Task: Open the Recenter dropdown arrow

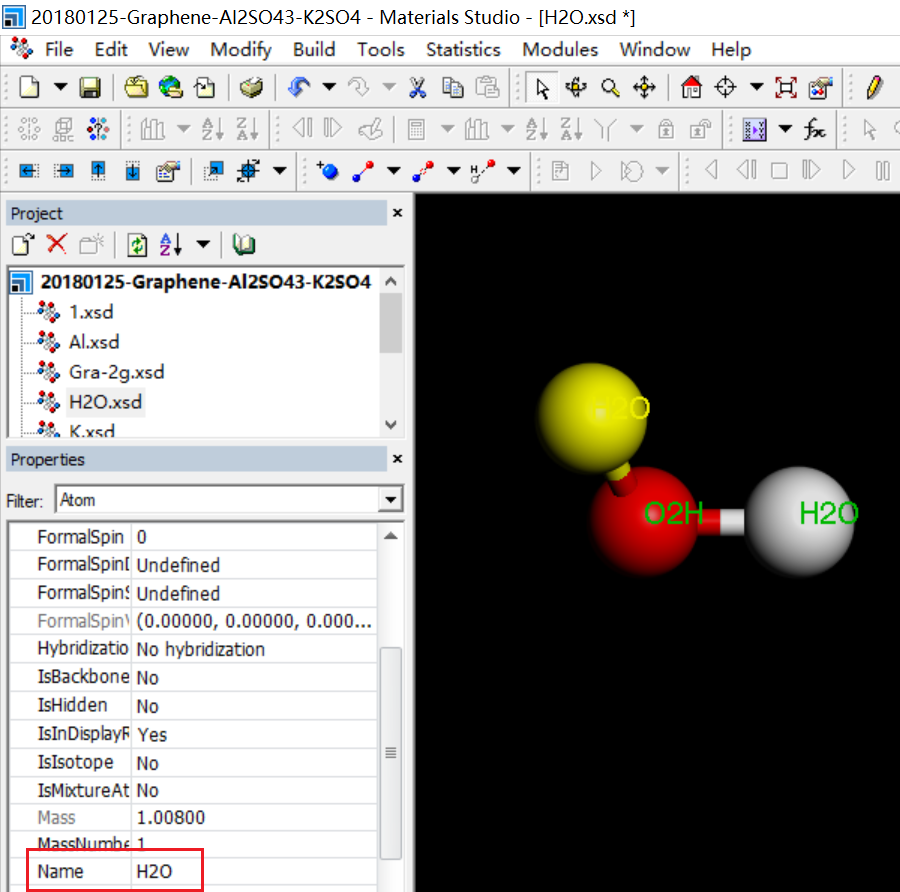Action: pos(757,87)
